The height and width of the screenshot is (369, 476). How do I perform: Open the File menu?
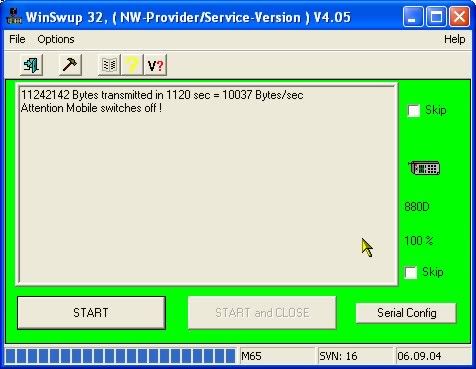click(x=17, y=39)
